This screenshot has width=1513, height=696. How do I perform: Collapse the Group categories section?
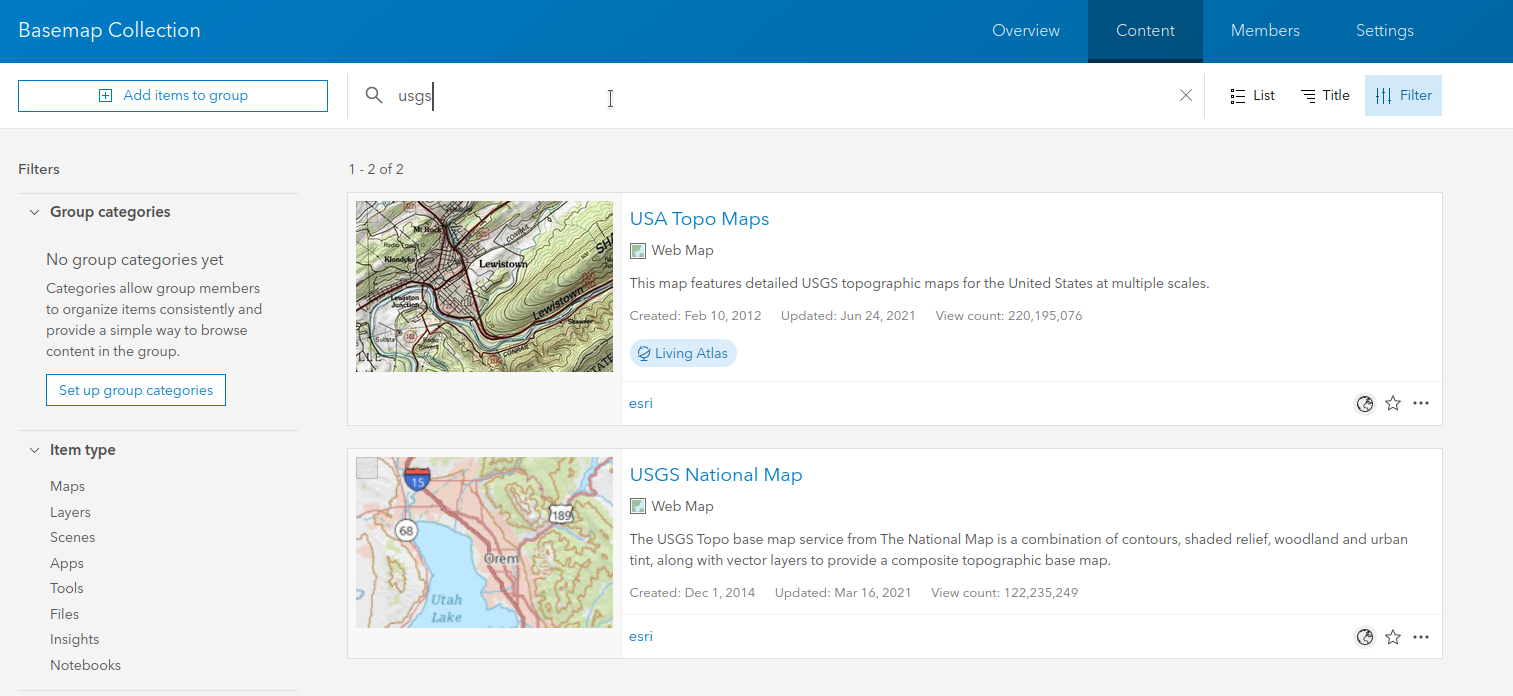coord(35,212)
